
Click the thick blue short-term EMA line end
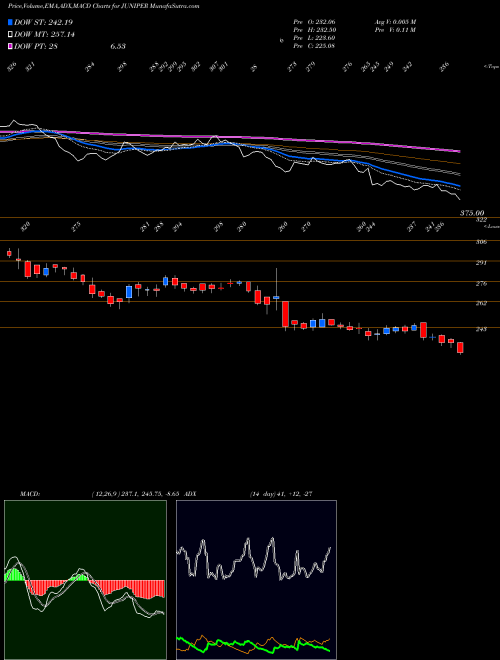459,186
